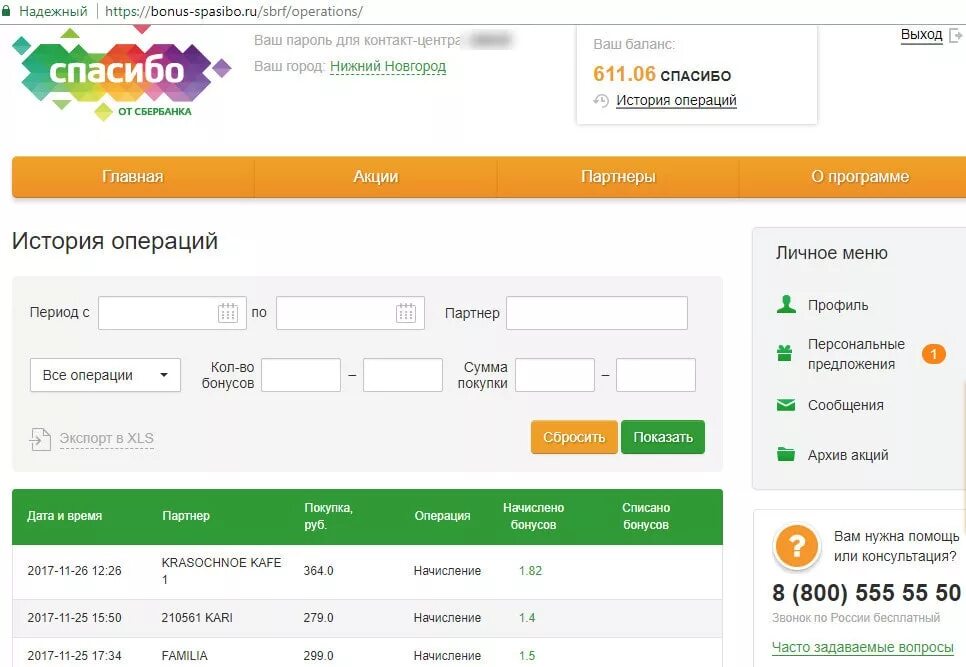Click the Дата и время column header
The height and width of the screenshot is (667, 966).
point(65,516)
